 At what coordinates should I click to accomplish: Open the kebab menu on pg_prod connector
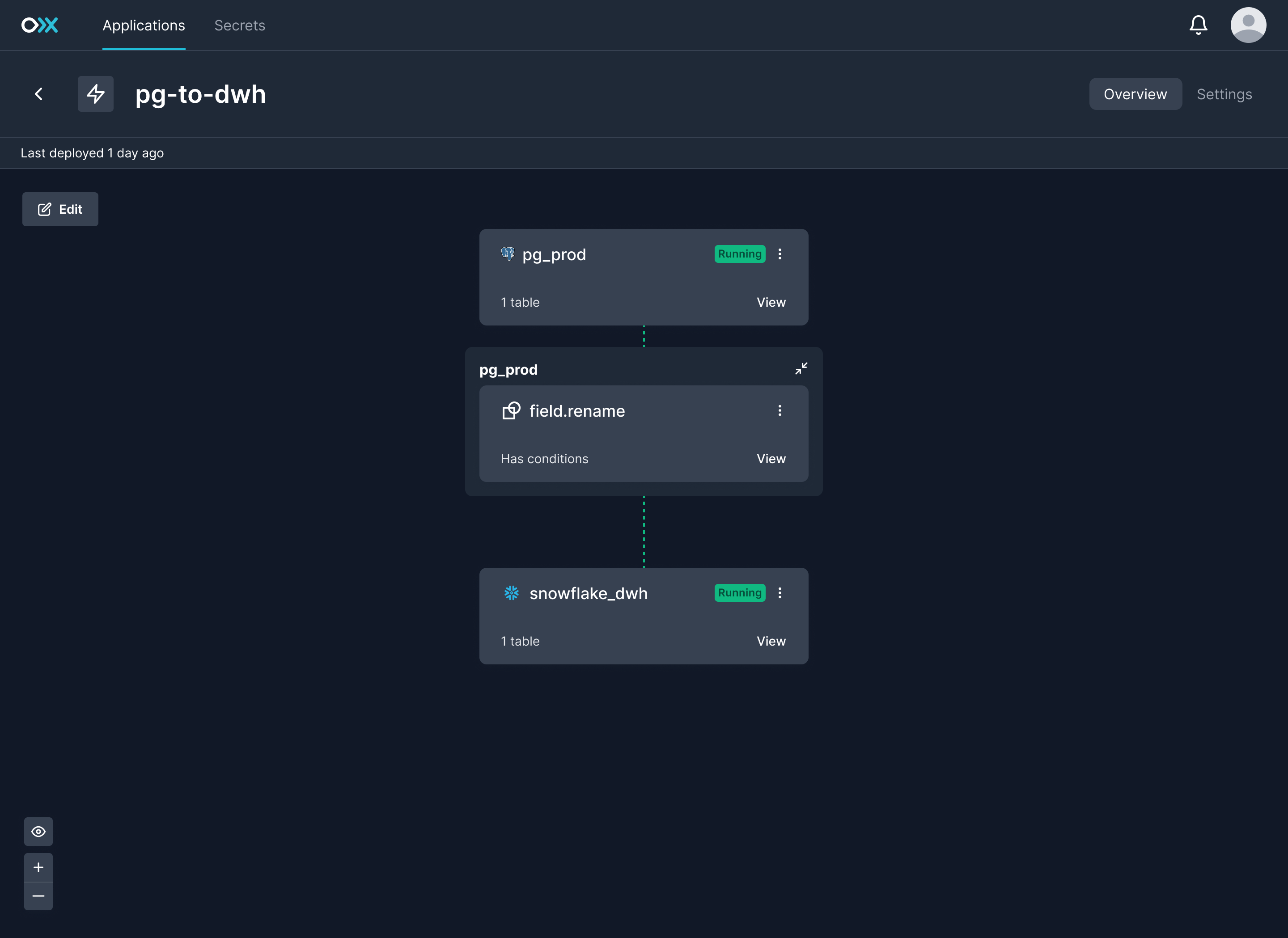point(780,254)
